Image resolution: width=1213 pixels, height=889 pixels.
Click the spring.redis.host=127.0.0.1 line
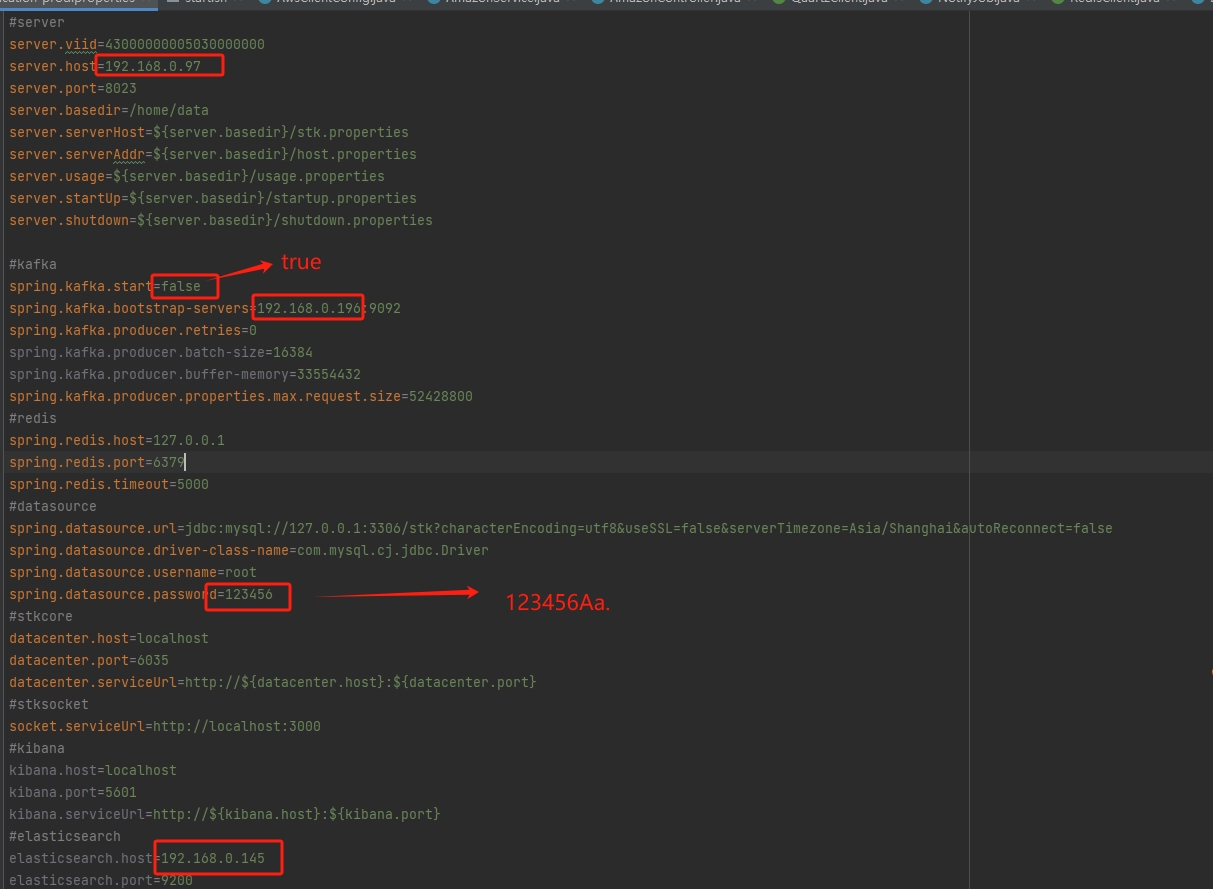coord(117,440)
